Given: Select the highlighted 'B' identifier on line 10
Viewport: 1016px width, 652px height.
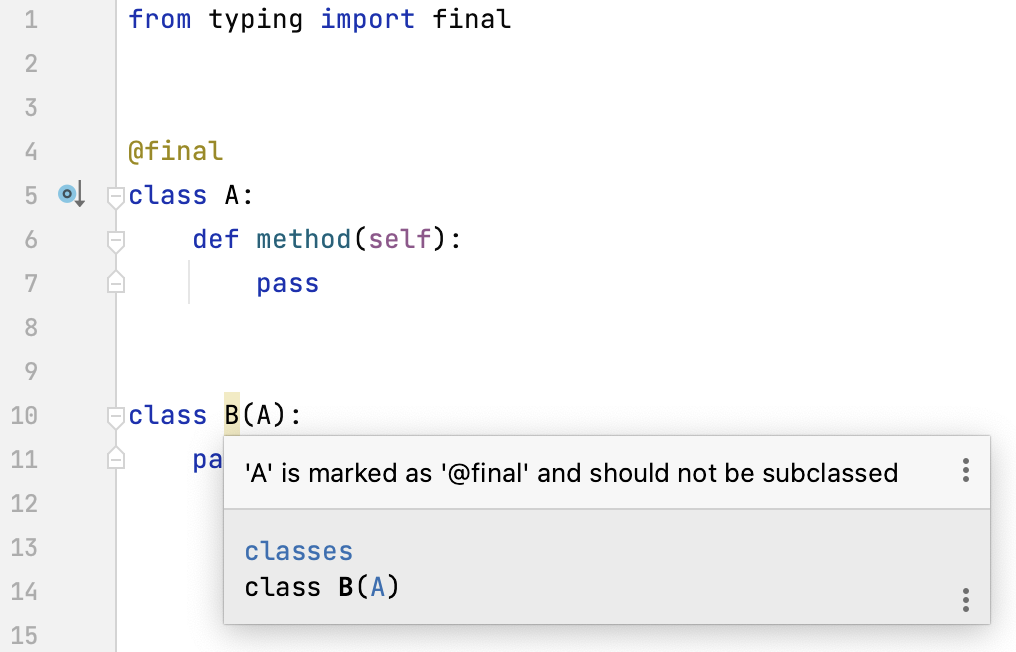Looking at the screenshot, I should 230,415.
